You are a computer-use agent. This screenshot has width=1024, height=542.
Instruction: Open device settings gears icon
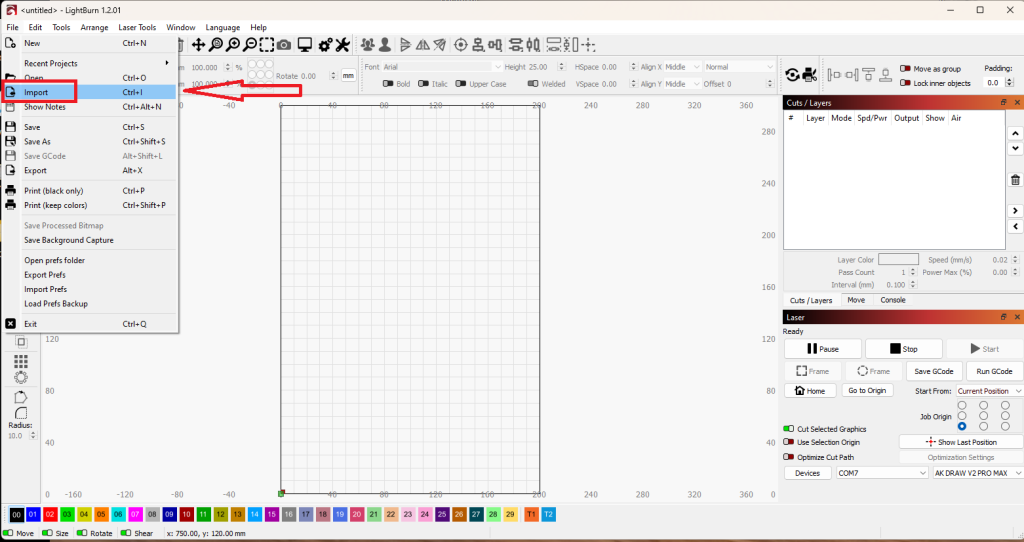pos(325,45)
